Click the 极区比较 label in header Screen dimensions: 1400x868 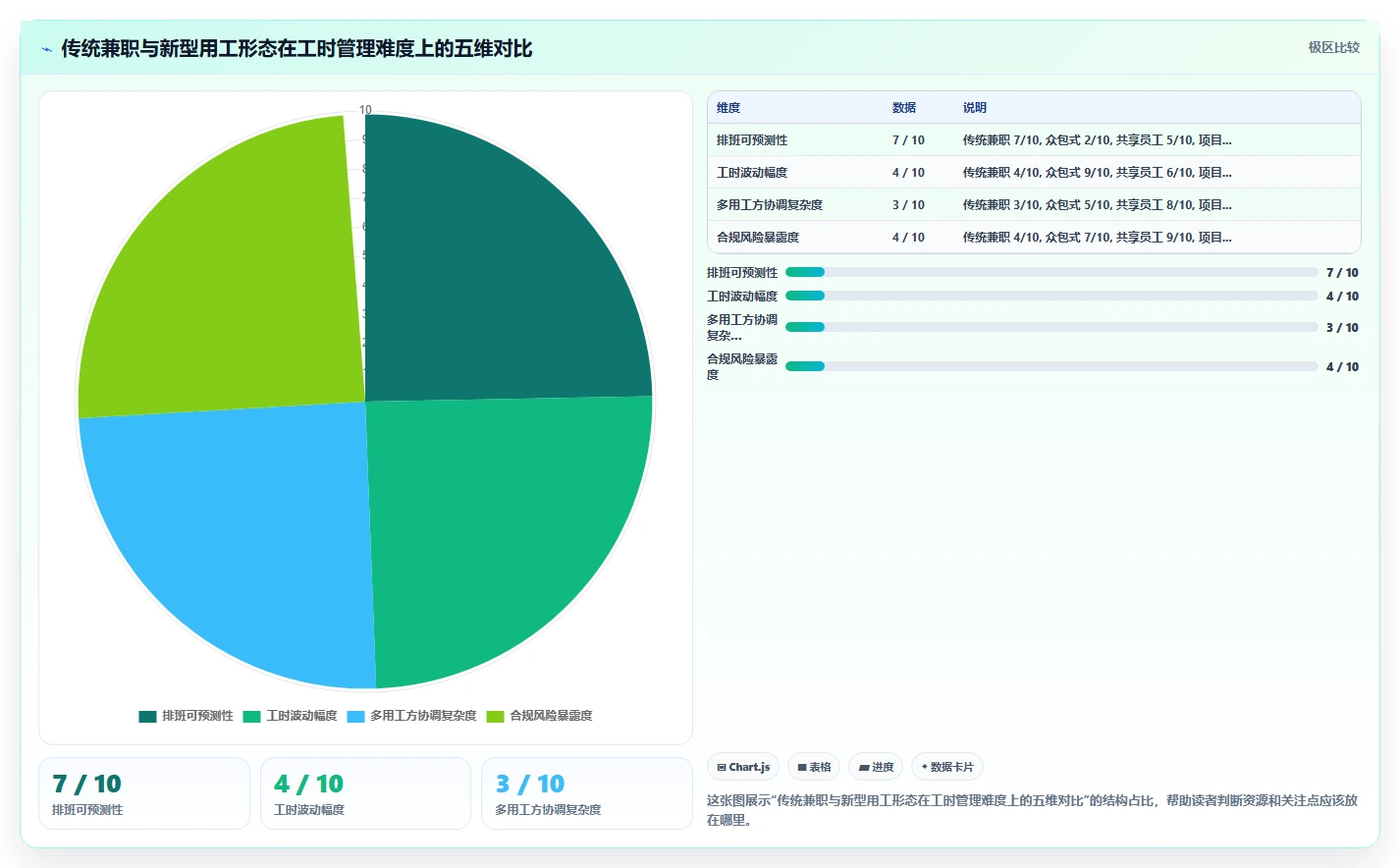[1333, 47]
